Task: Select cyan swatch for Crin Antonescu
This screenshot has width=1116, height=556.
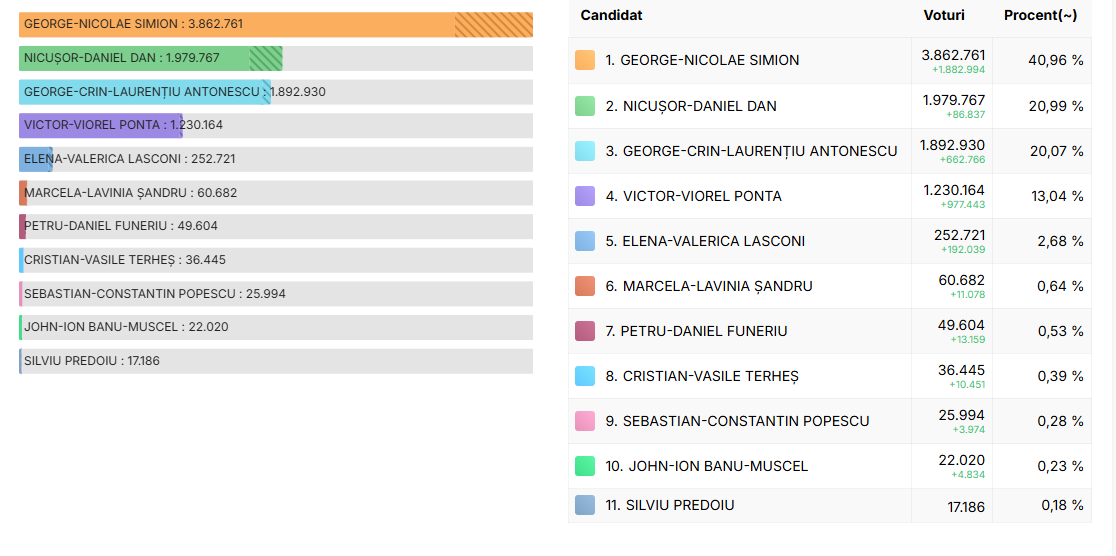Action: point(584,151)
